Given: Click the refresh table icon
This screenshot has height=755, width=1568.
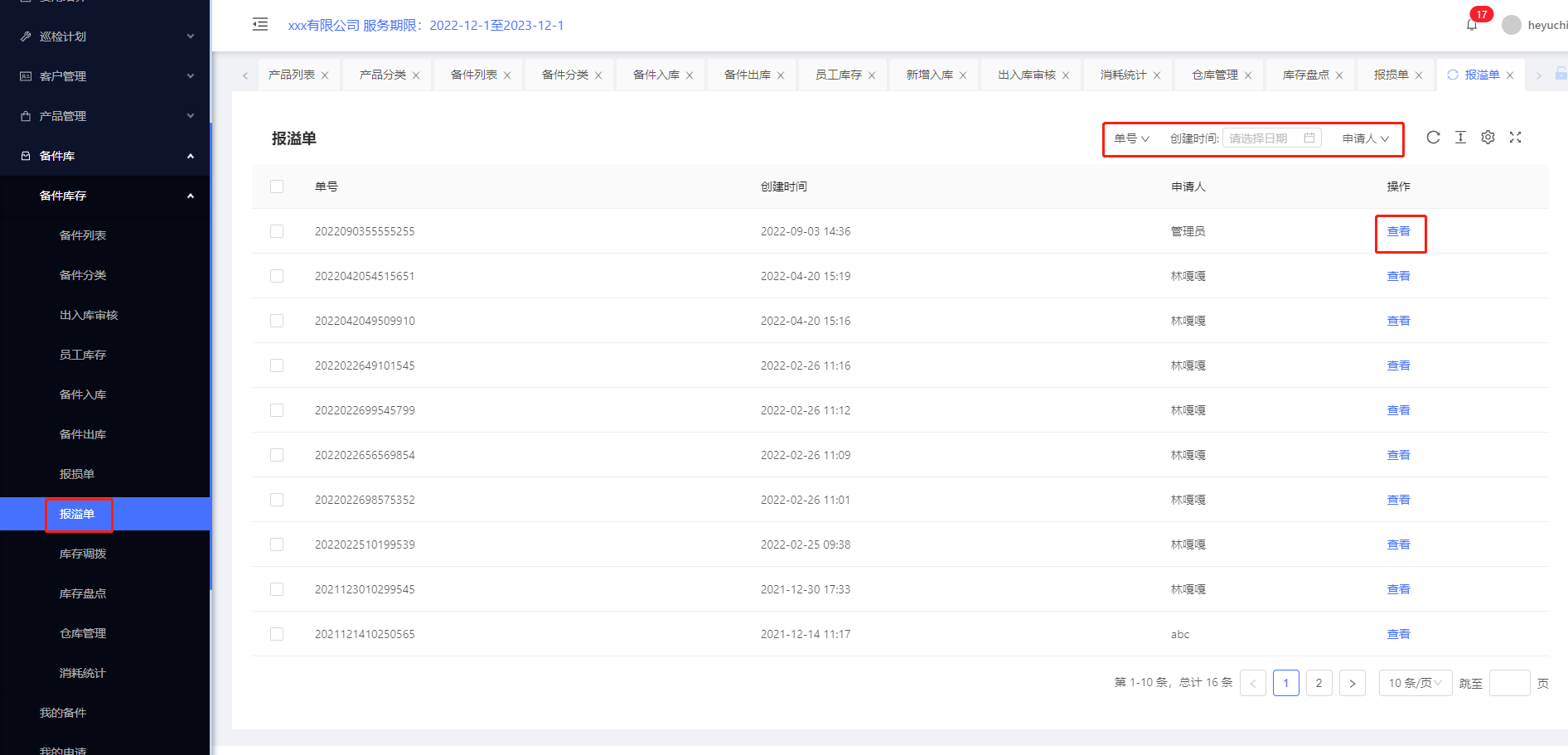Looking at the screenshot, I should point(1433,138).
